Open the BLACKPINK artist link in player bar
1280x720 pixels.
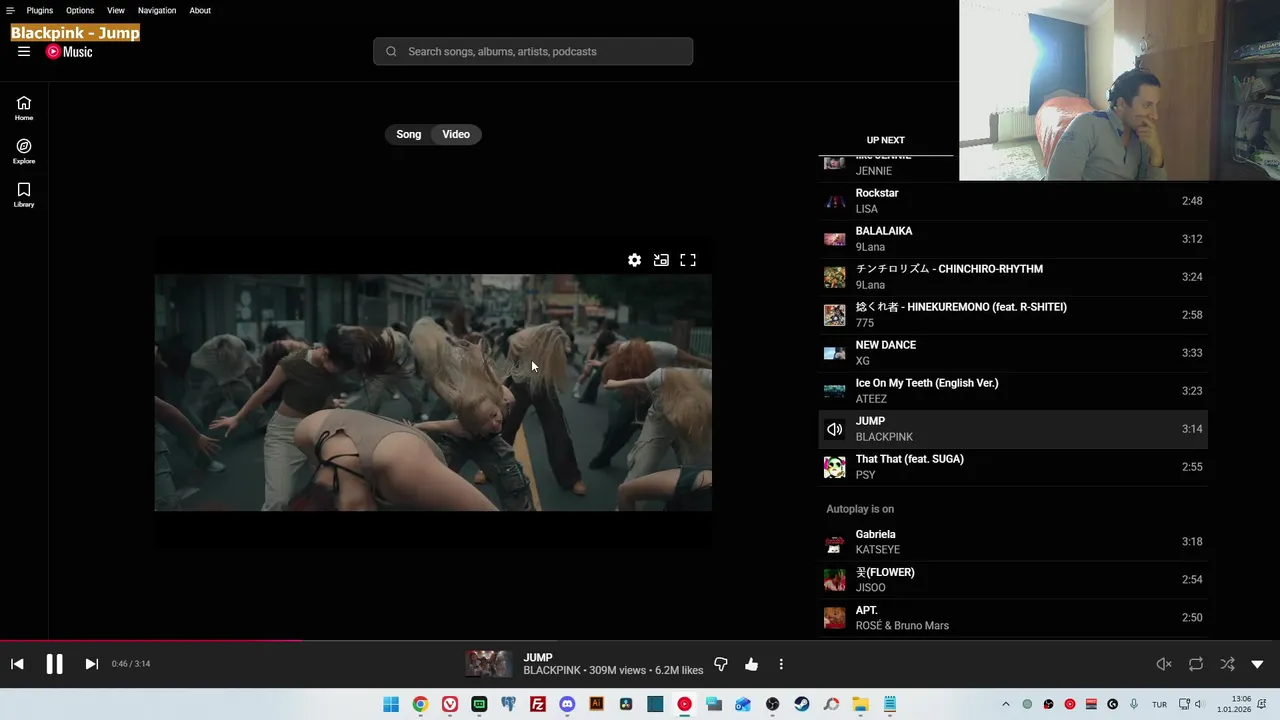pyautogui.click(x=552, y=670)
